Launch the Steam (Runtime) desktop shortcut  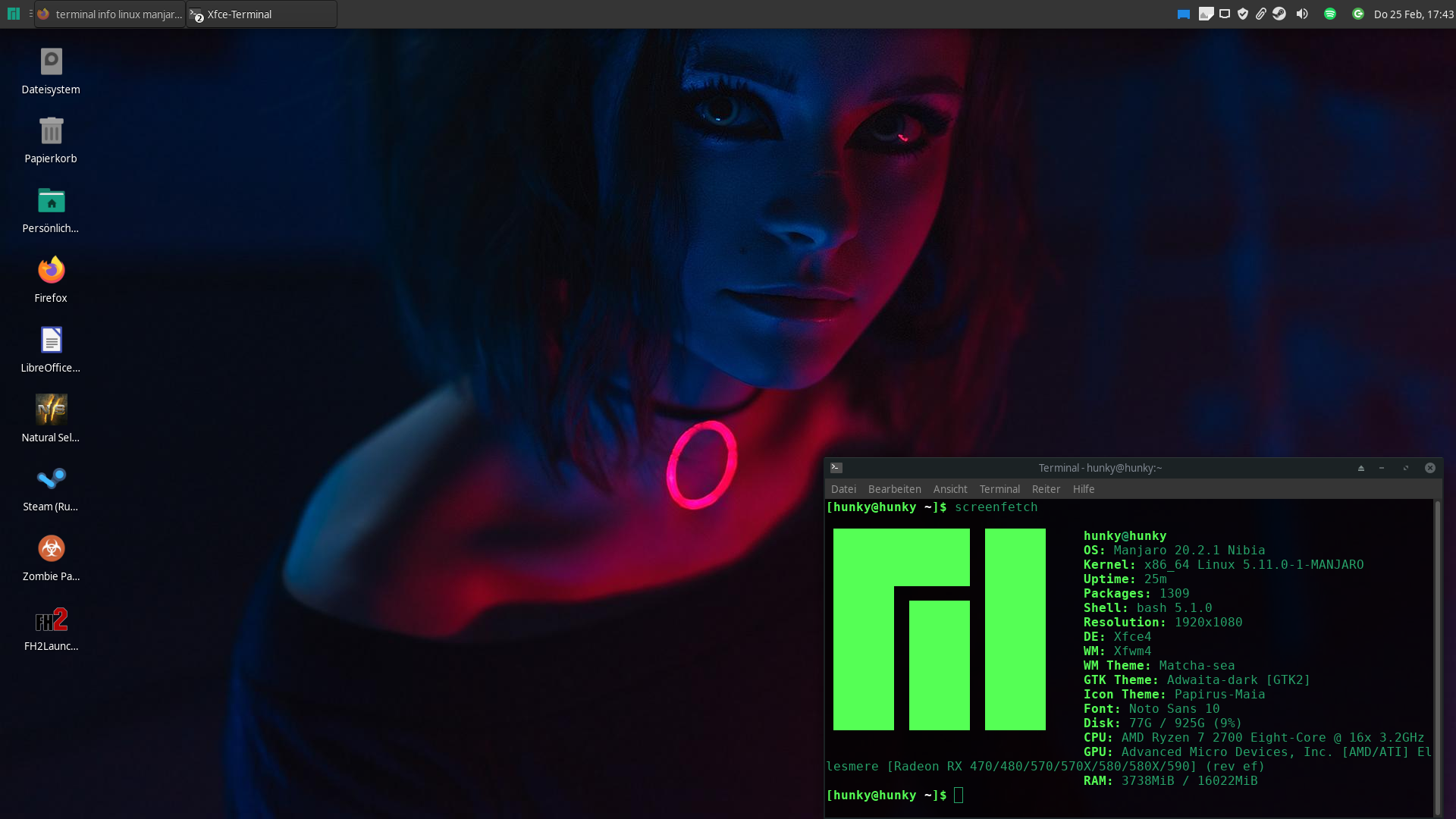[51, 479]
